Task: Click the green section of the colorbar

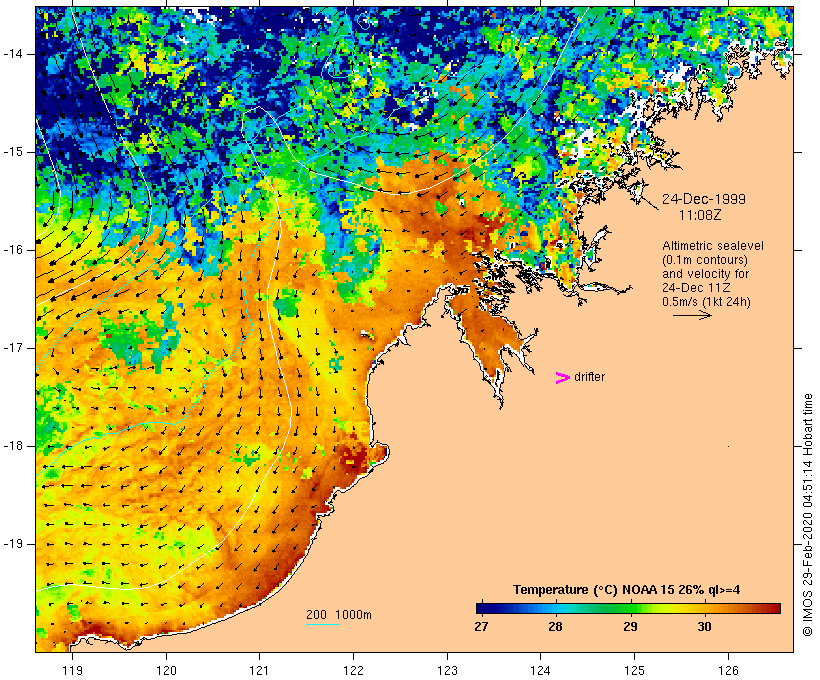Action: tap(622, 608)
